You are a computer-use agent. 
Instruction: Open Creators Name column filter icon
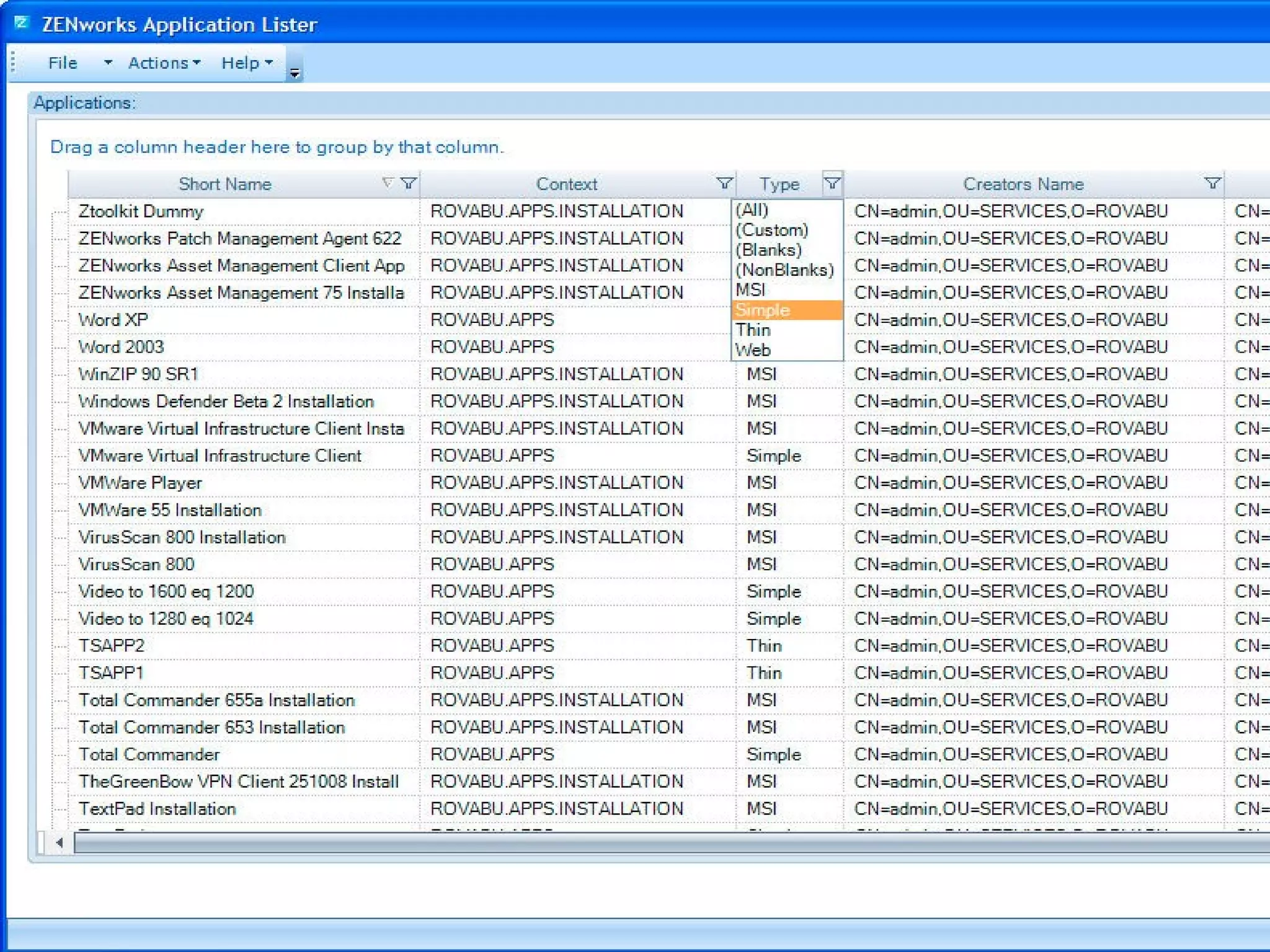tap(1212, 183)
